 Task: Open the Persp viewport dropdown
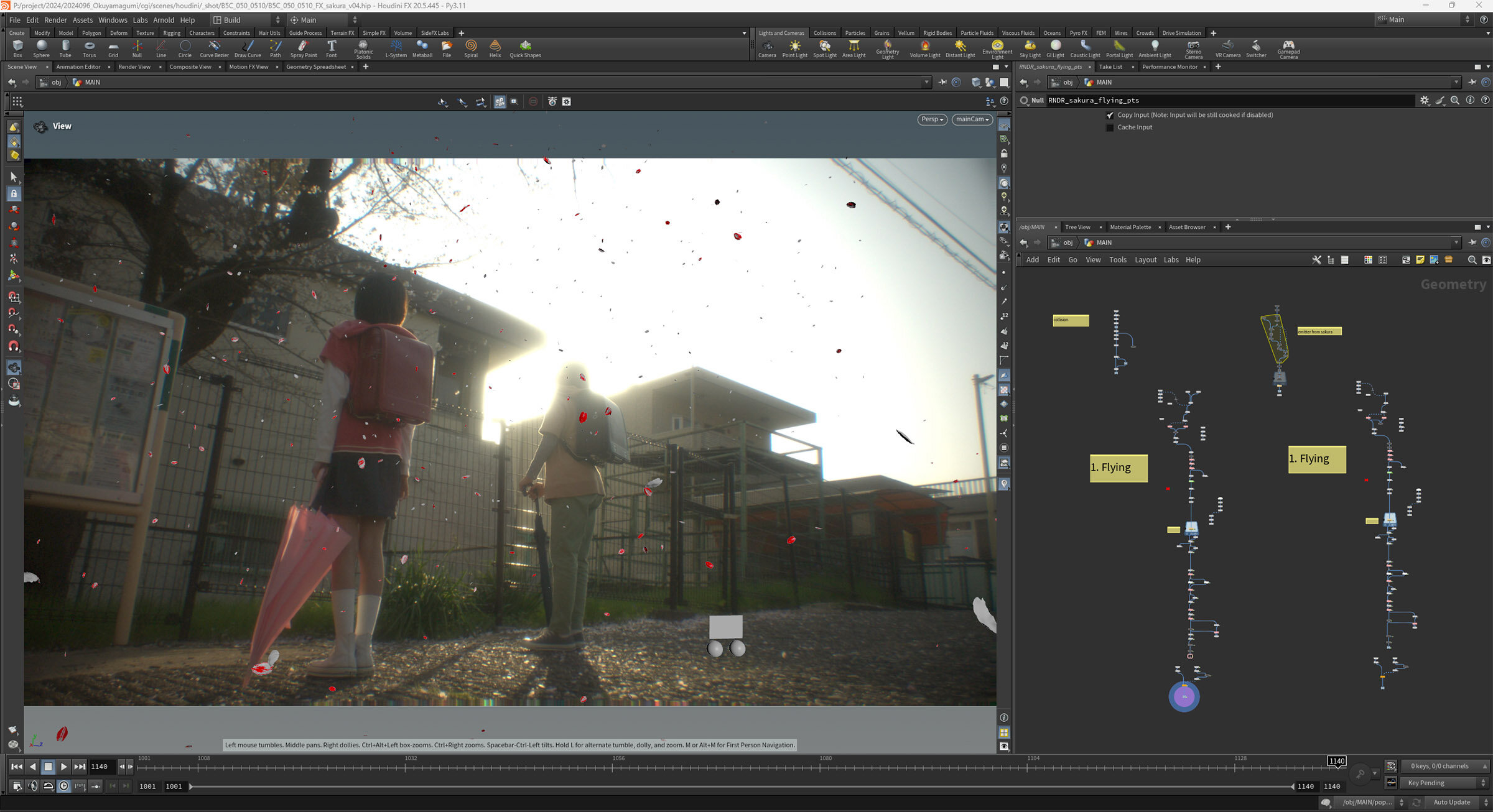[932, 119]
